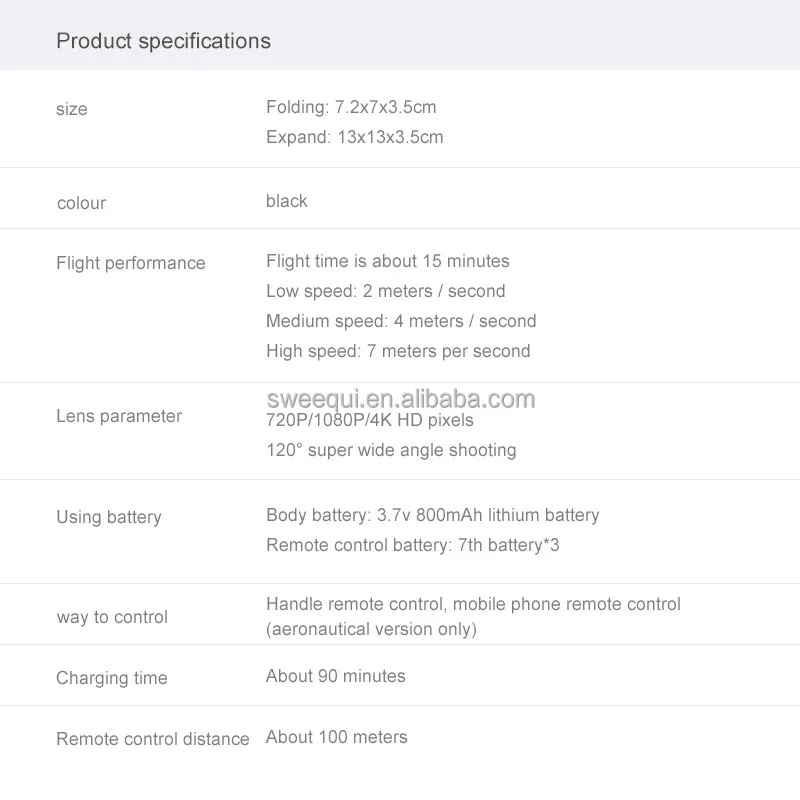Click the "Medium speed: 4 meters / second" line
The image size is (800, 800).
(x=401, y=321)
